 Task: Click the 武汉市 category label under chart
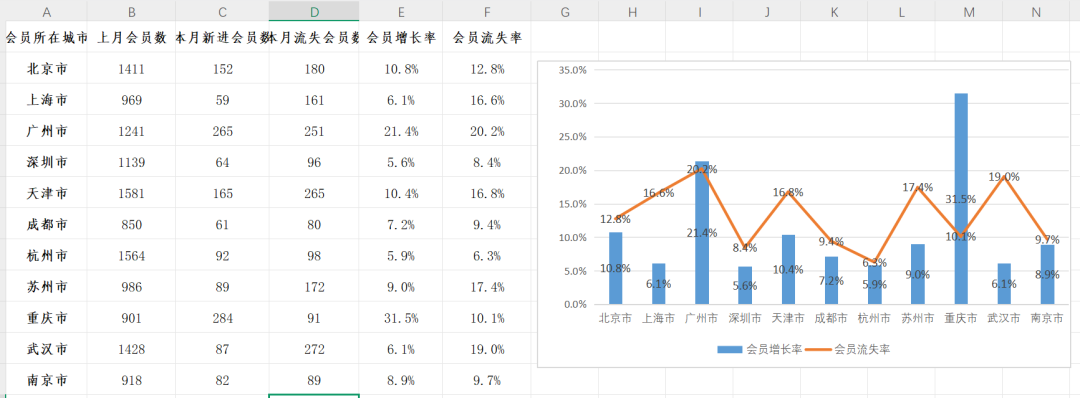pyautogui.click(x=1004, y=318)
